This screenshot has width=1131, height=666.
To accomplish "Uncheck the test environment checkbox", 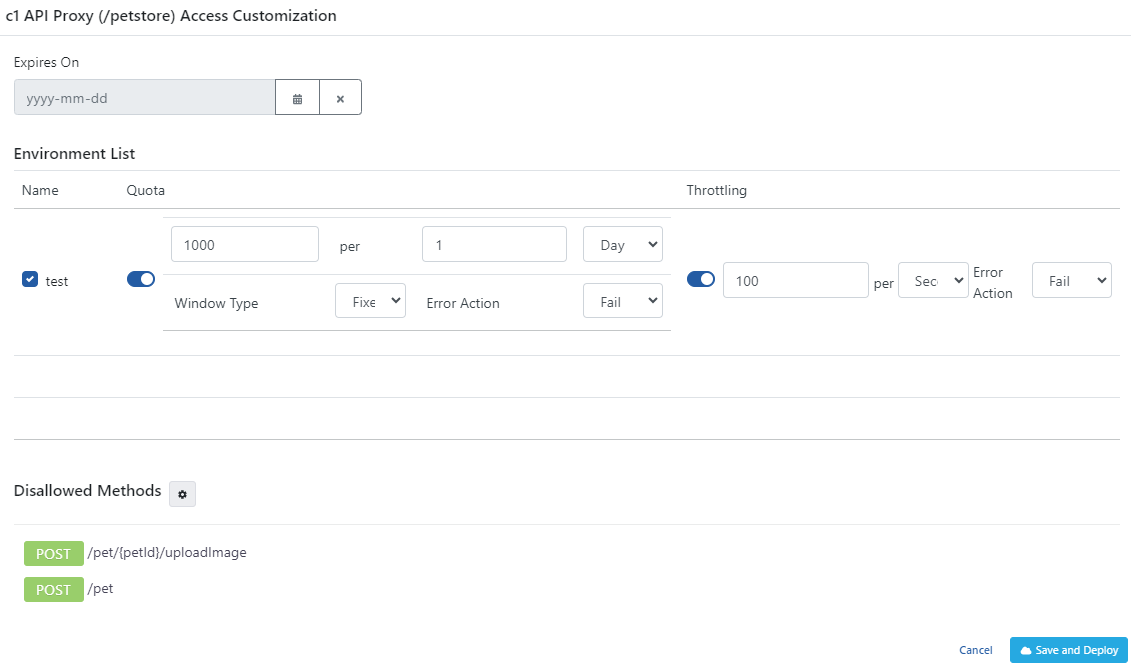I will tap(30, 280).
